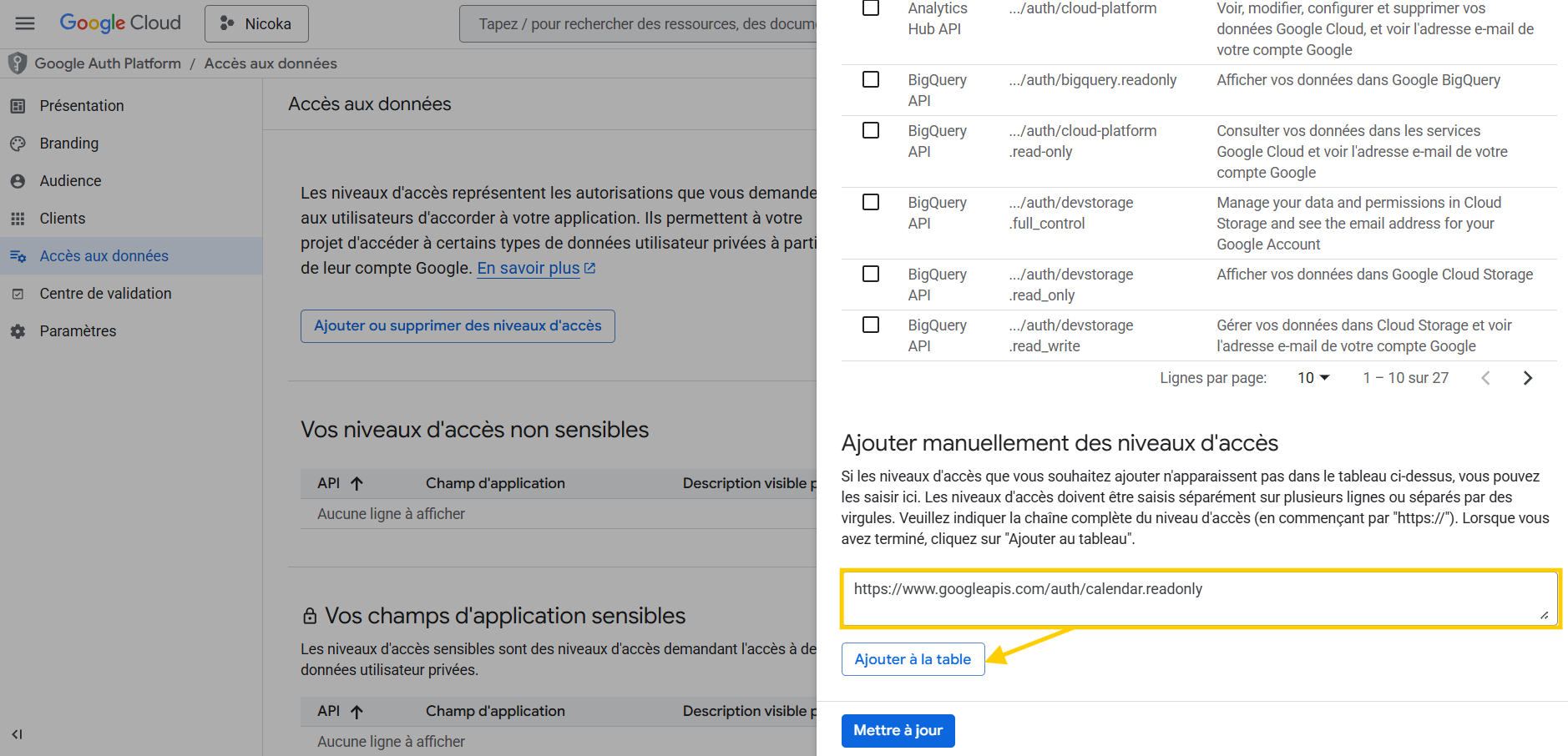
Task: Go to next page of scopes
Action: coord(1527,378)
